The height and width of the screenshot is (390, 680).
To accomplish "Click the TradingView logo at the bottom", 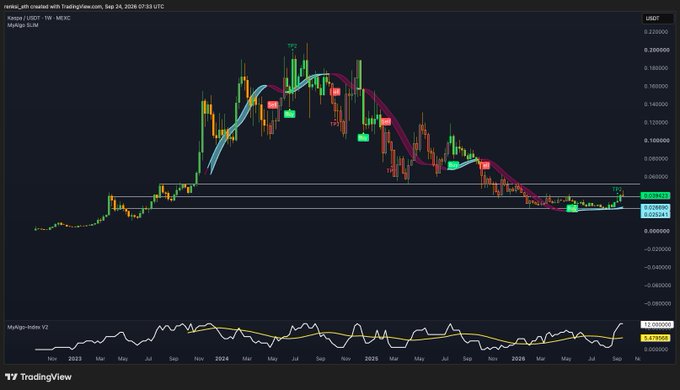I will coord(38,377).
